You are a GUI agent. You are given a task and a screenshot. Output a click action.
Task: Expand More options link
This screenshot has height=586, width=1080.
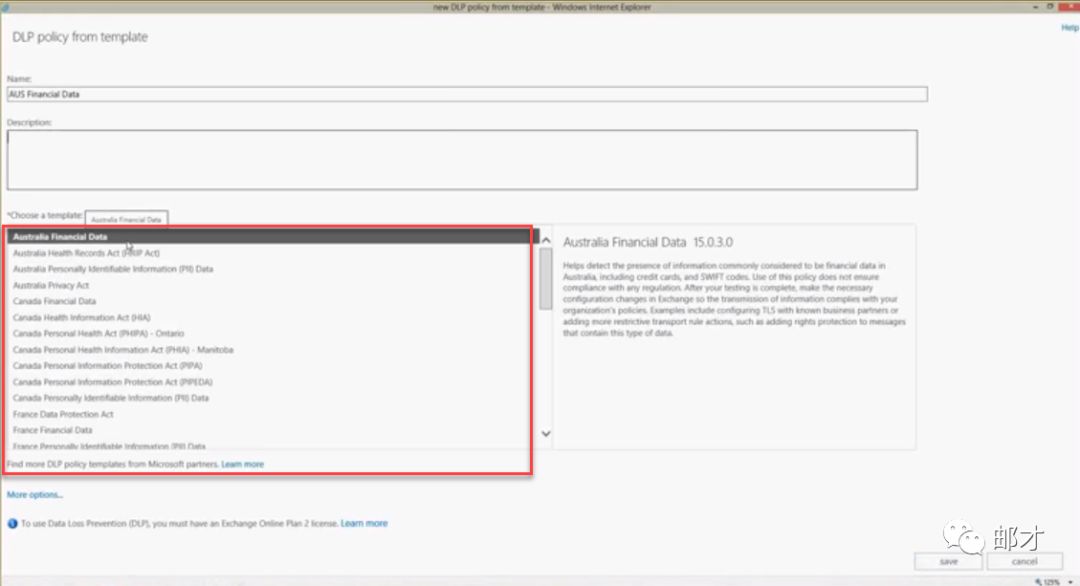35,494
